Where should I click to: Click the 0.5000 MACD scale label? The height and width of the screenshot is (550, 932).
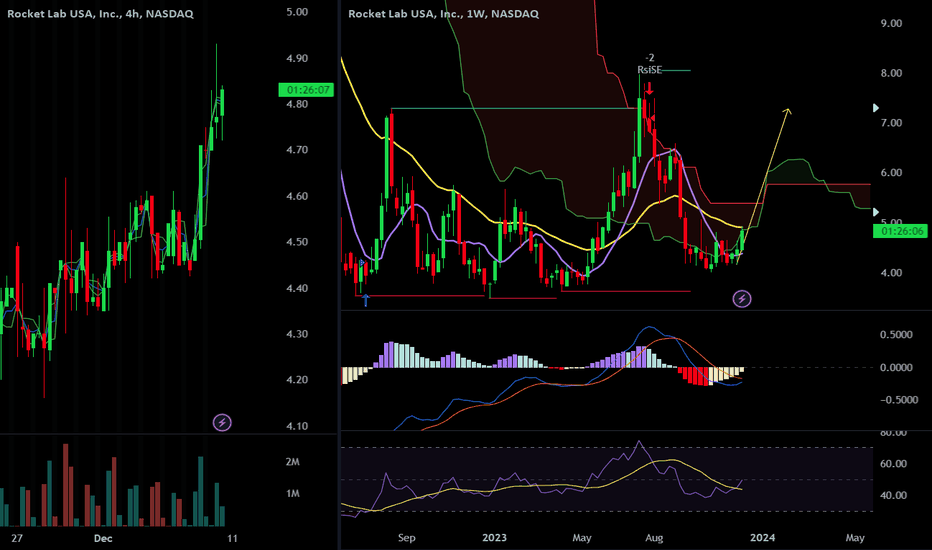point(896,335)
